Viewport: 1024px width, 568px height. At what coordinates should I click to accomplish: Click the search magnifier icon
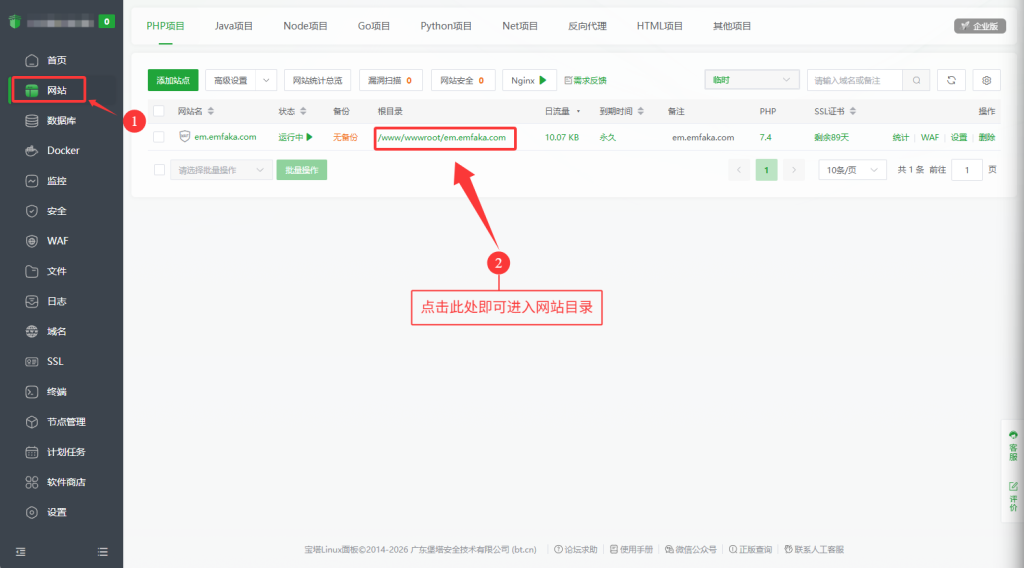(916, 80)
